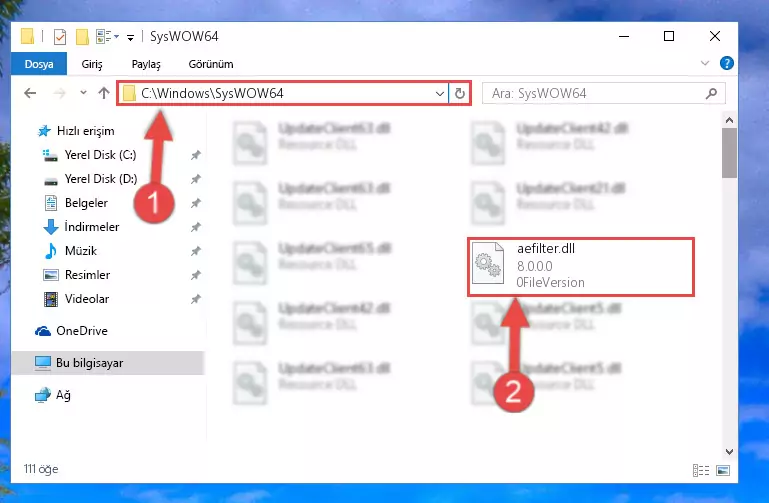Screen dimensions: 769x503
Task: Open the Belgeler folder
Action: coord(86,203)
